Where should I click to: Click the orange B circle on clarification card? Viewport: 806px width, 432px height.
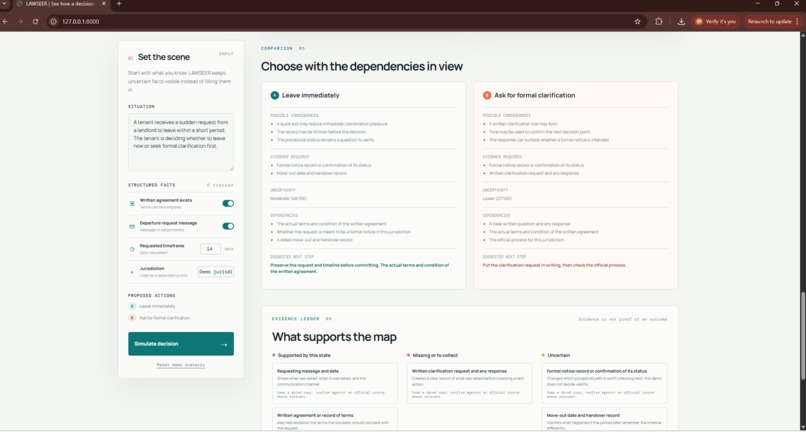[x=487, y=95]
